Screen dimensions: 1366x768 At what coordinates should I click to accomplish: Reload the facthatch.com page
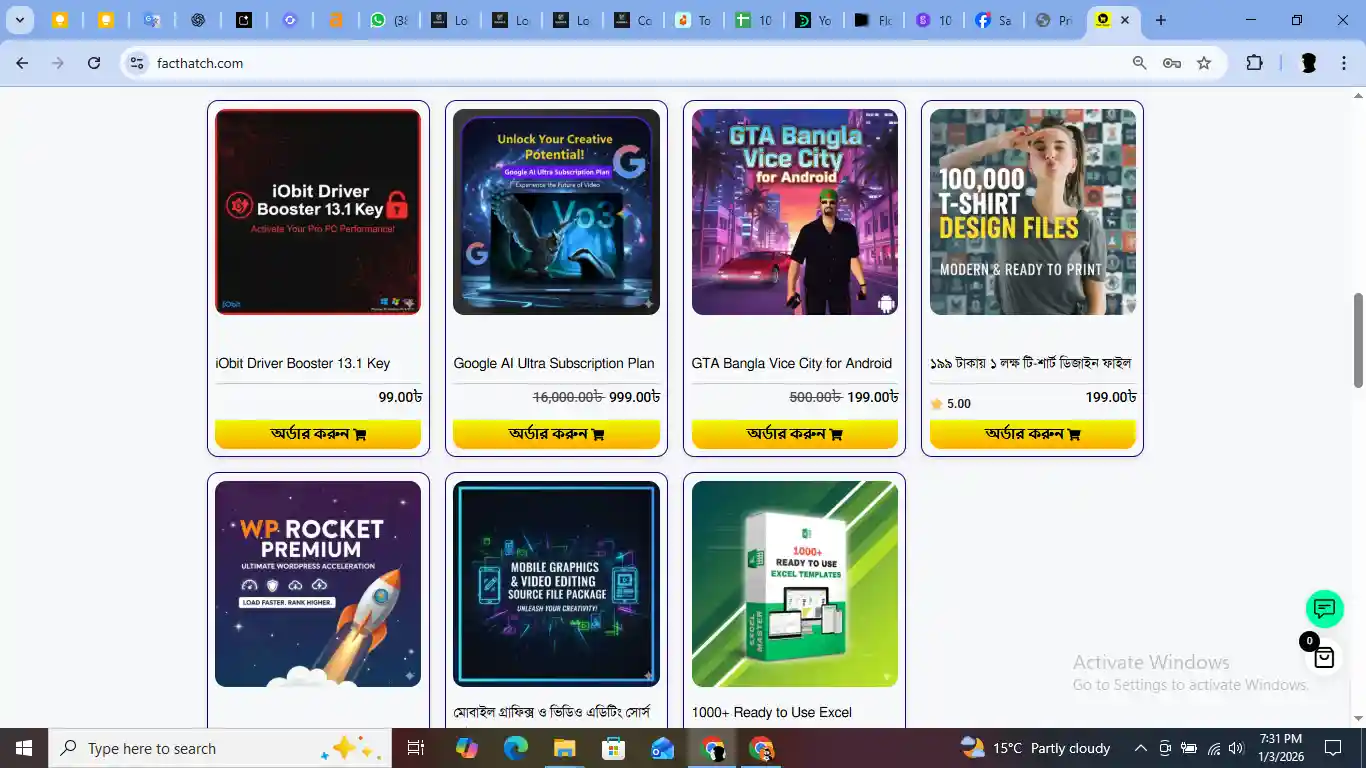pos(94,63)
